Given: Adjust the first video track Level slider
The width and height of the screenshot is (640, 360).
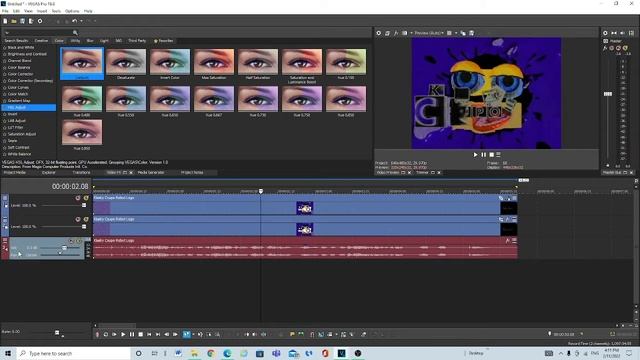Looking at the screenshot, I should 84,205.
